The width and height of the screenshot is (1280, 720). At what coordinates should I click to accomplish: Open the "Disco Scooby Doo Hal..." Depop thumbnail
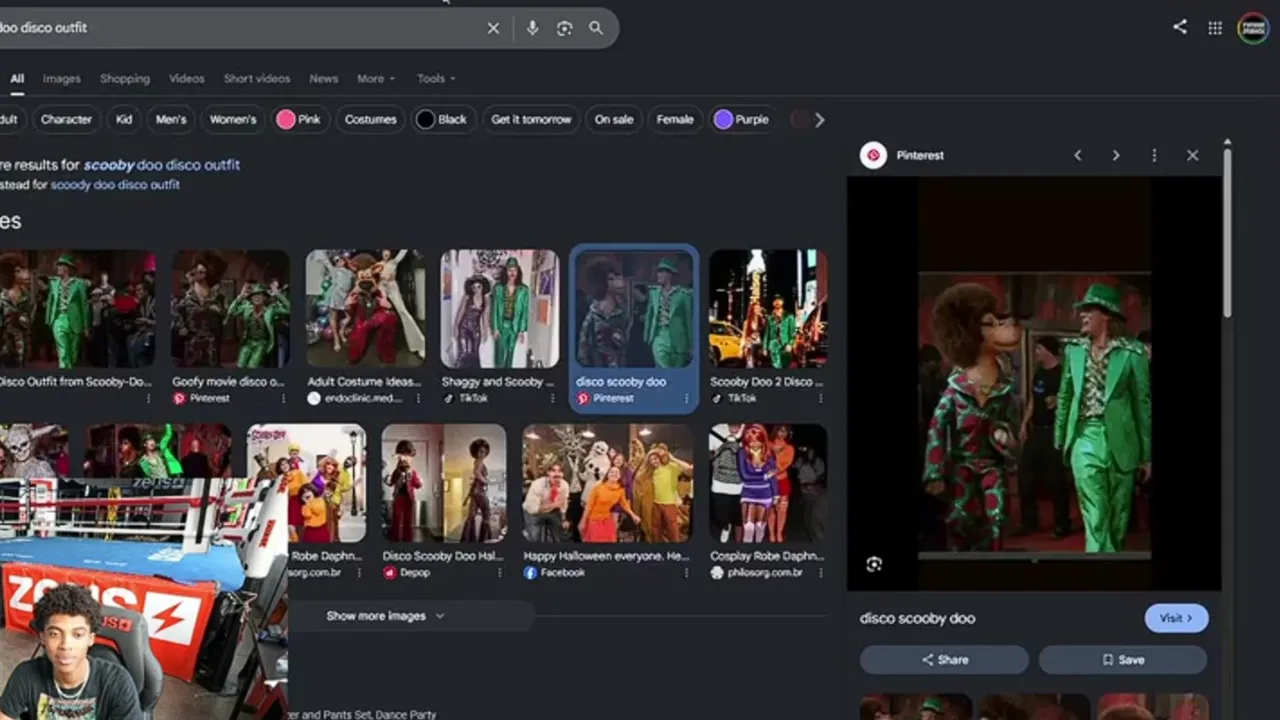(443, 483)
